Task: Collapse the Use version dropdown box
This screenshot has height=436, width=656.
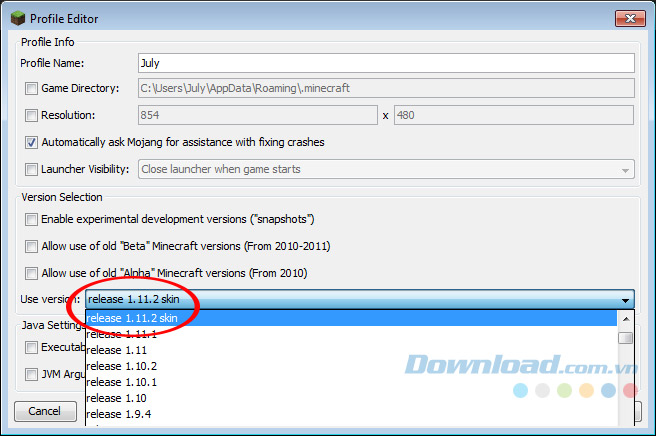Action: (x=360, y=299)
